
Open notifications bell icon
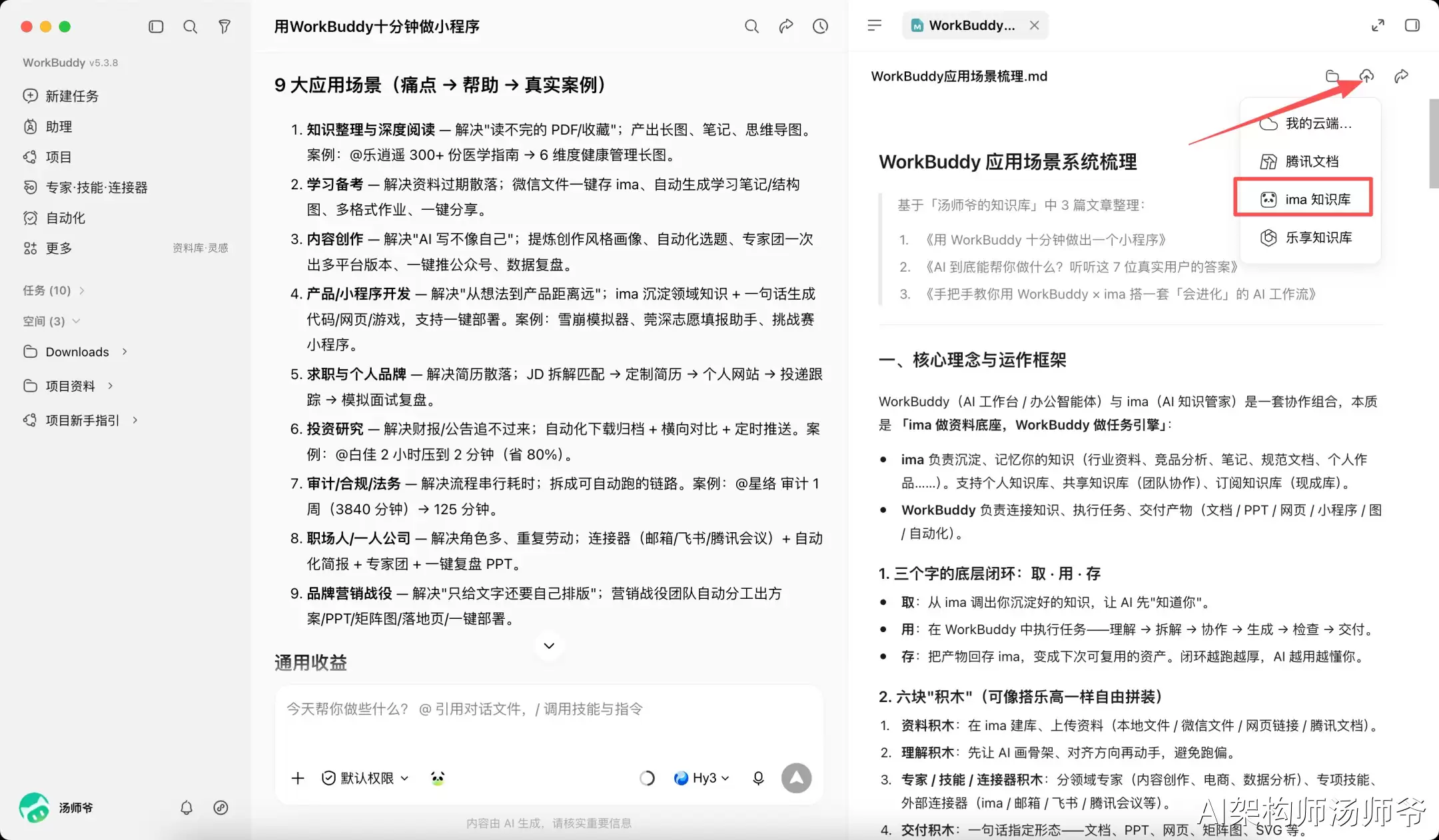[187, 807]
